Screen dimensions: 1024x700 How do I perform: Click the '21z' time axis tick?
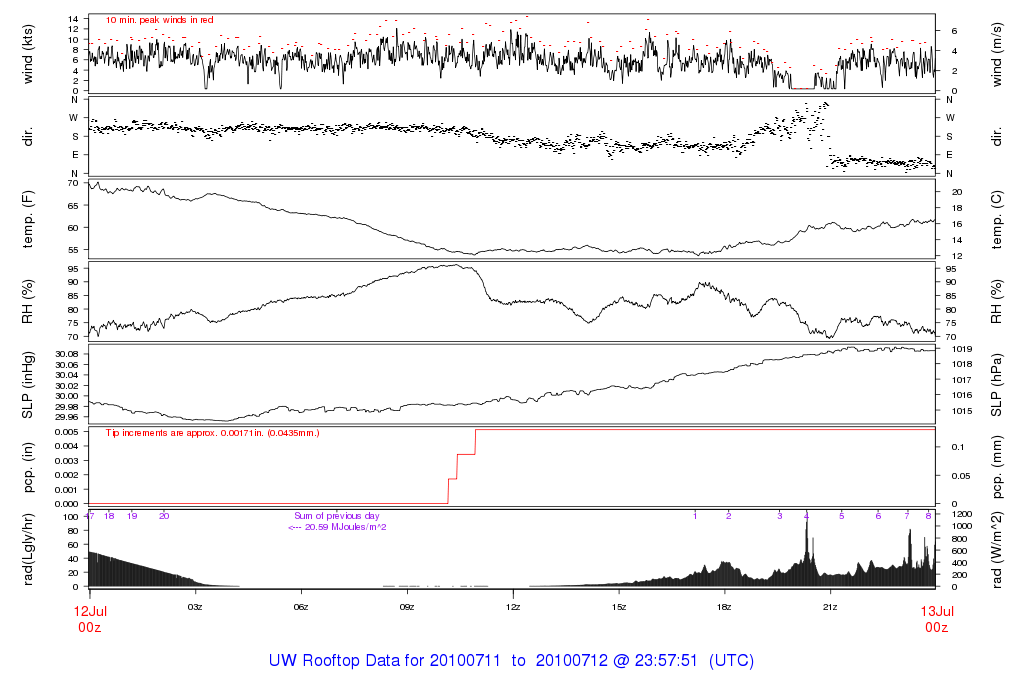[x=829, y=607]
